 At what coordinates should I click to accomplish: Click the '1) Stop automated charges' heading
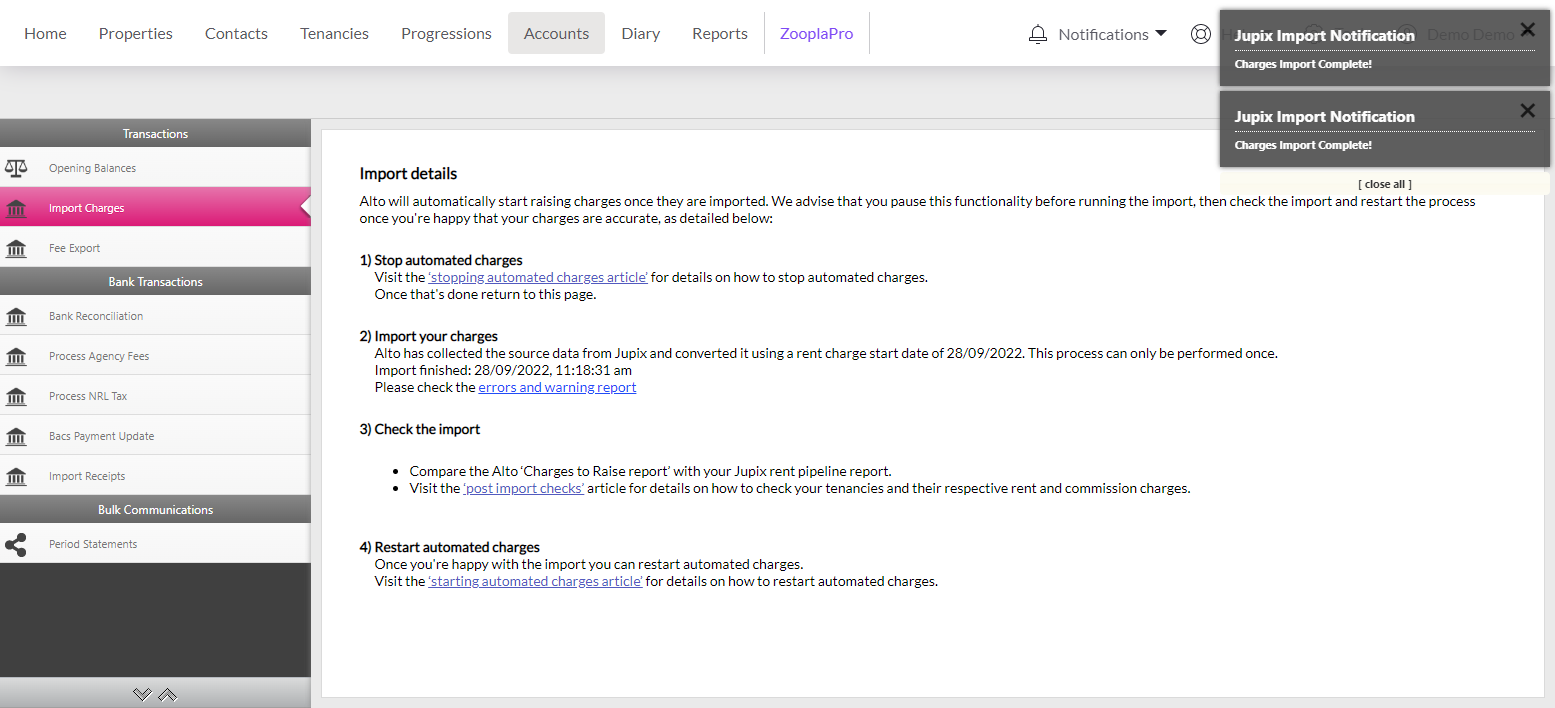(x=441, y=260)
